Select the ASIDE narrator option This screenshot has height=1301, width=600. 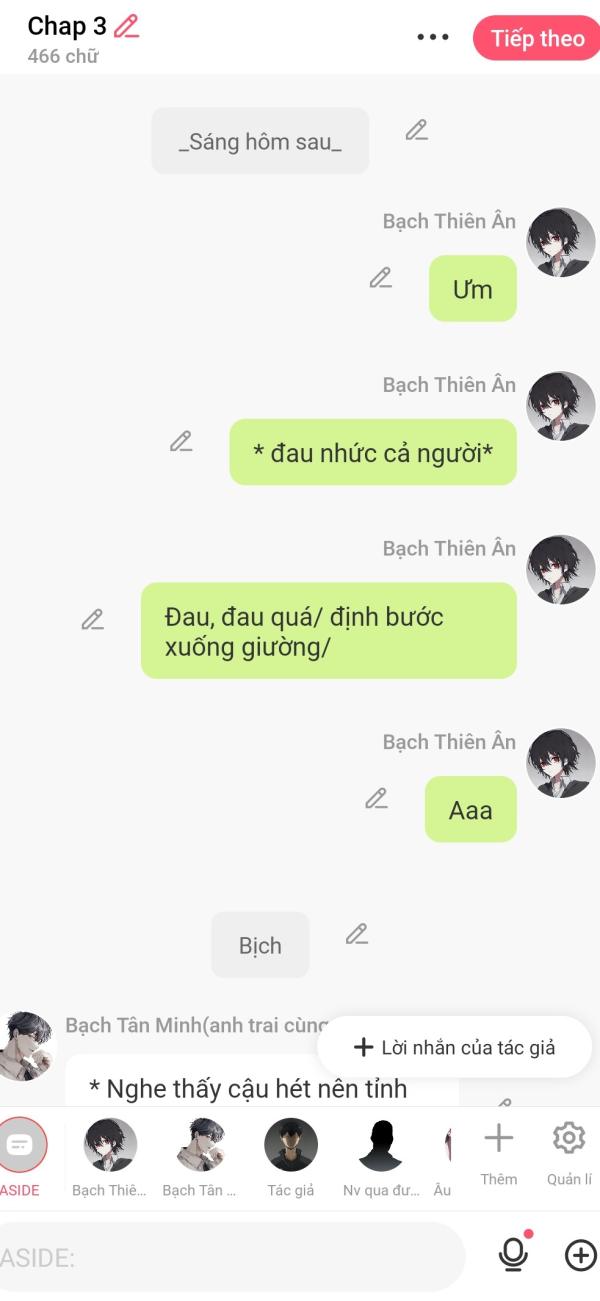[x=20, y=1158]
